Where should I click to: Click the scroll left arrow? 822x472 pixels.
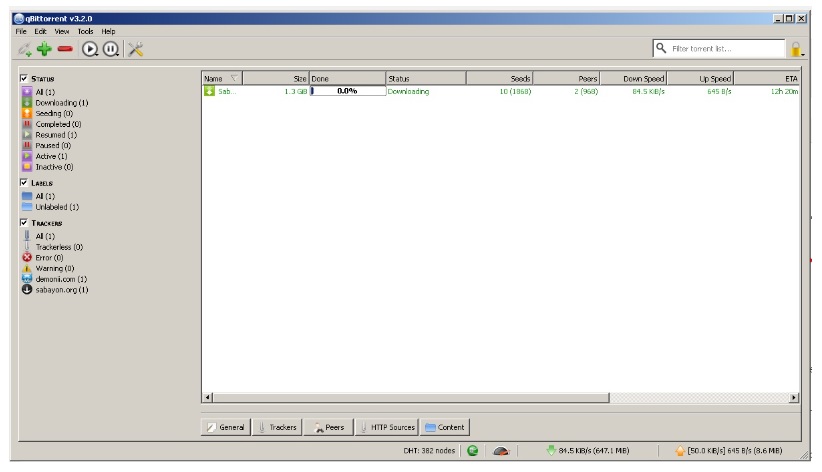(208, 398)
